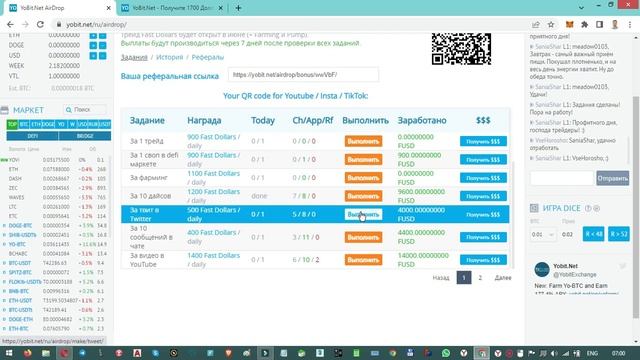
Task: Click the market search field Поиск
Action: pos(85,110)
